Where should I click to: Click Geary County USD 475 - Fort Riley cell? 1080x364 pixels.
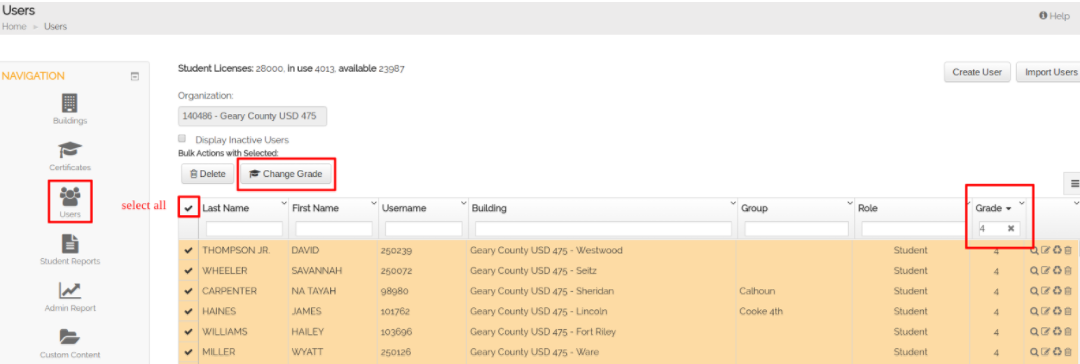point(543,332)
